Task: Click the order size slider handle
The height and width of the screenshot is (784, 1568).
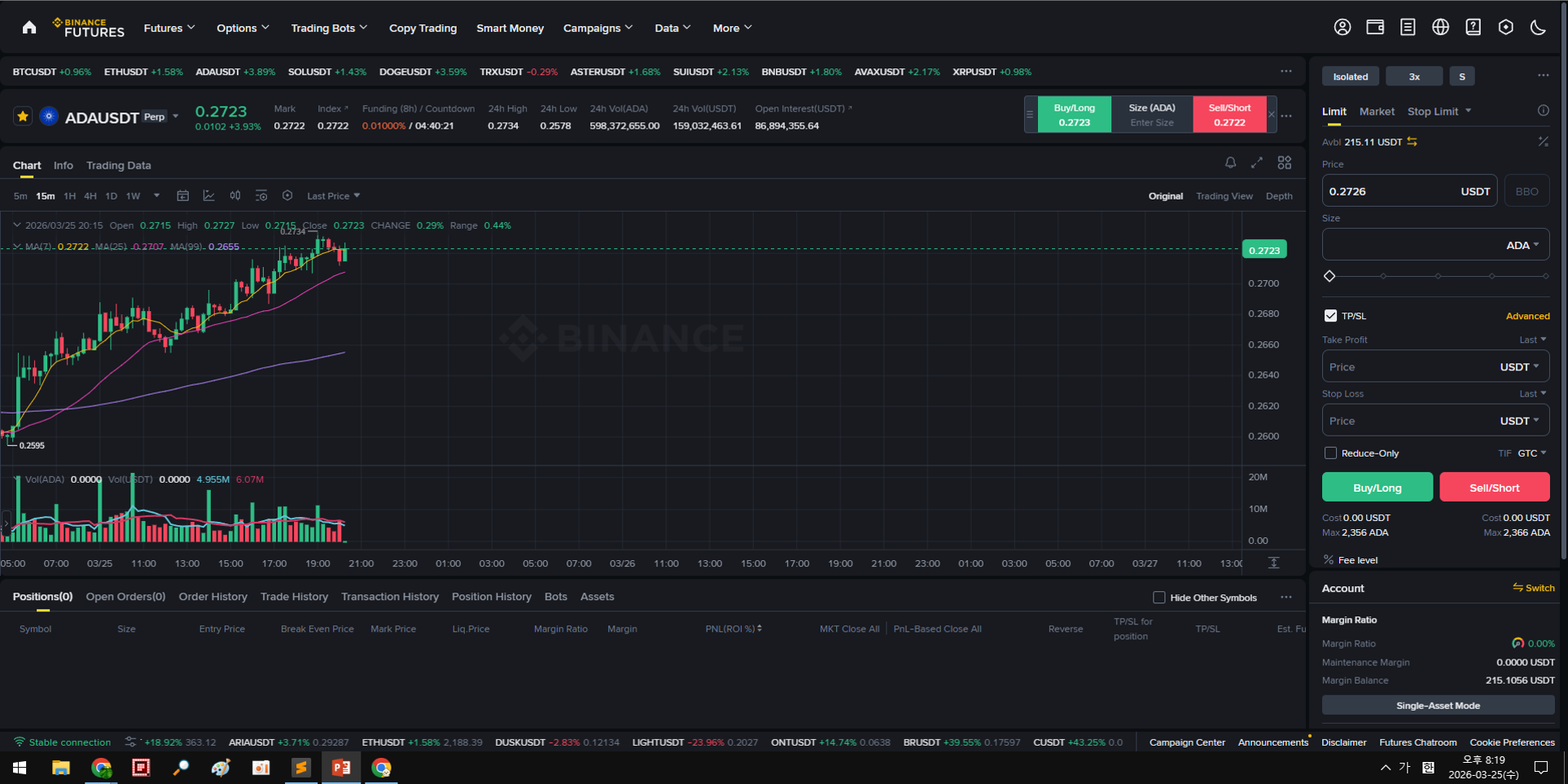Action: coord(1329,276)
